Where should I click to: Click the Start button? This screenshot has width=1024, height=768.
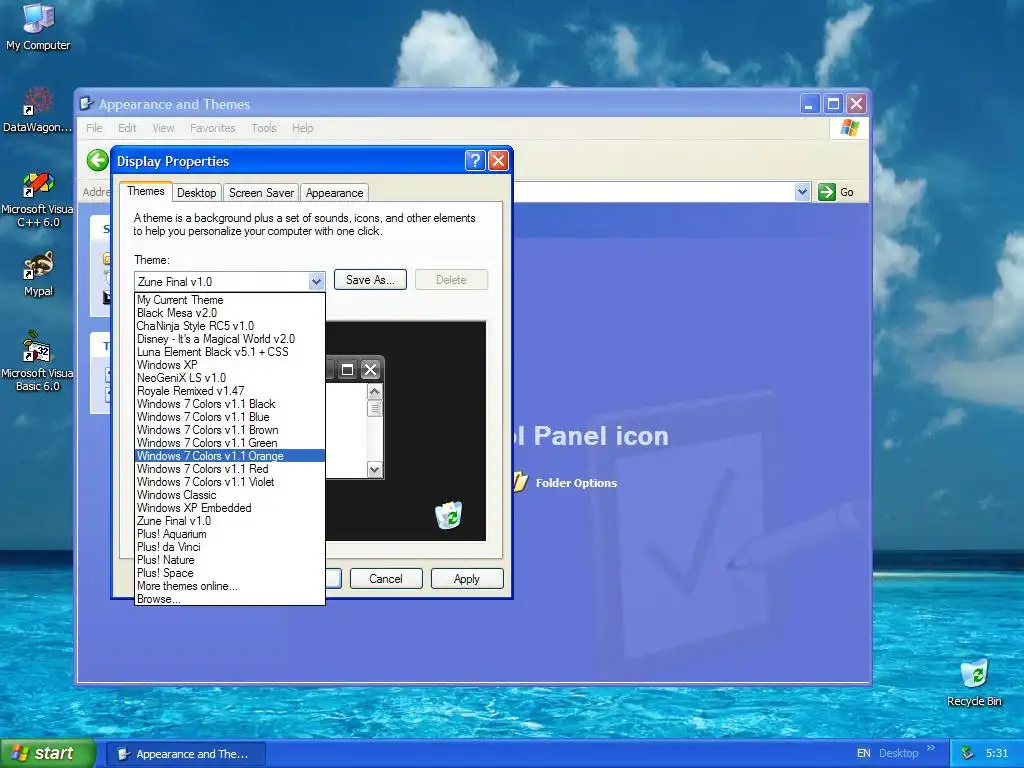click(x=48, y=753)
